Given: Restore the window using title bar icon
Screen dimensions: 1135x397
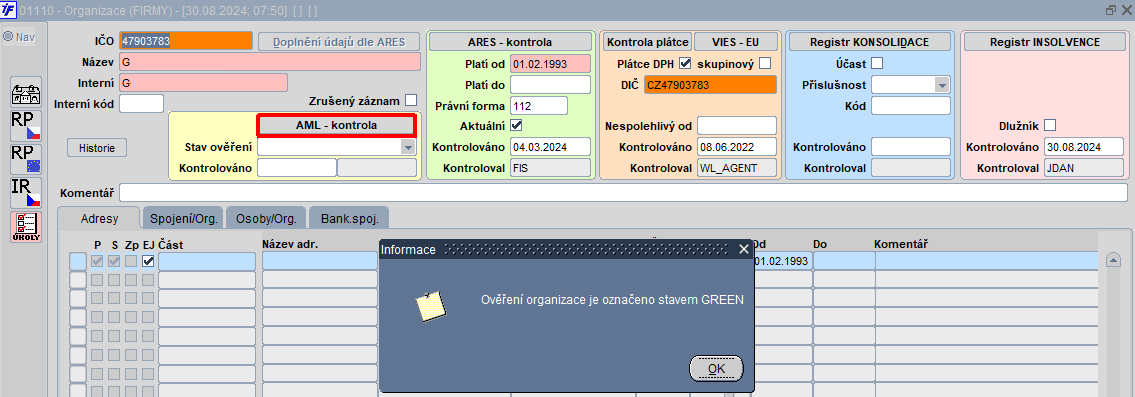Looking at the screenshot, I should tap(1111, 11).
